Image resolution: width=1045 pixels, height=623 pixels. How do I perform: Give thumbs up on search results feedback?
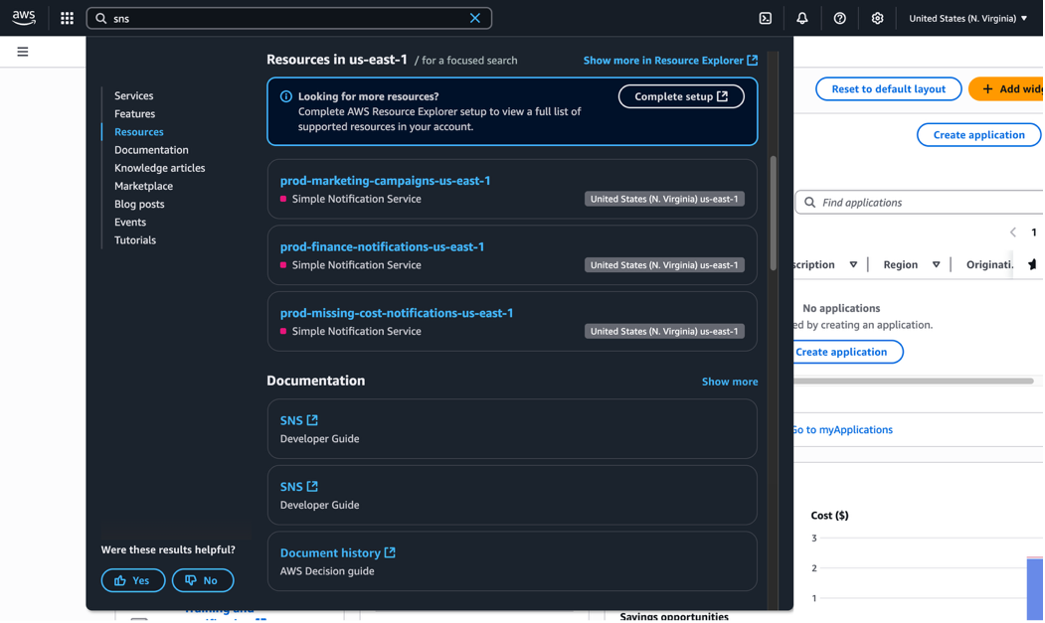133,580
